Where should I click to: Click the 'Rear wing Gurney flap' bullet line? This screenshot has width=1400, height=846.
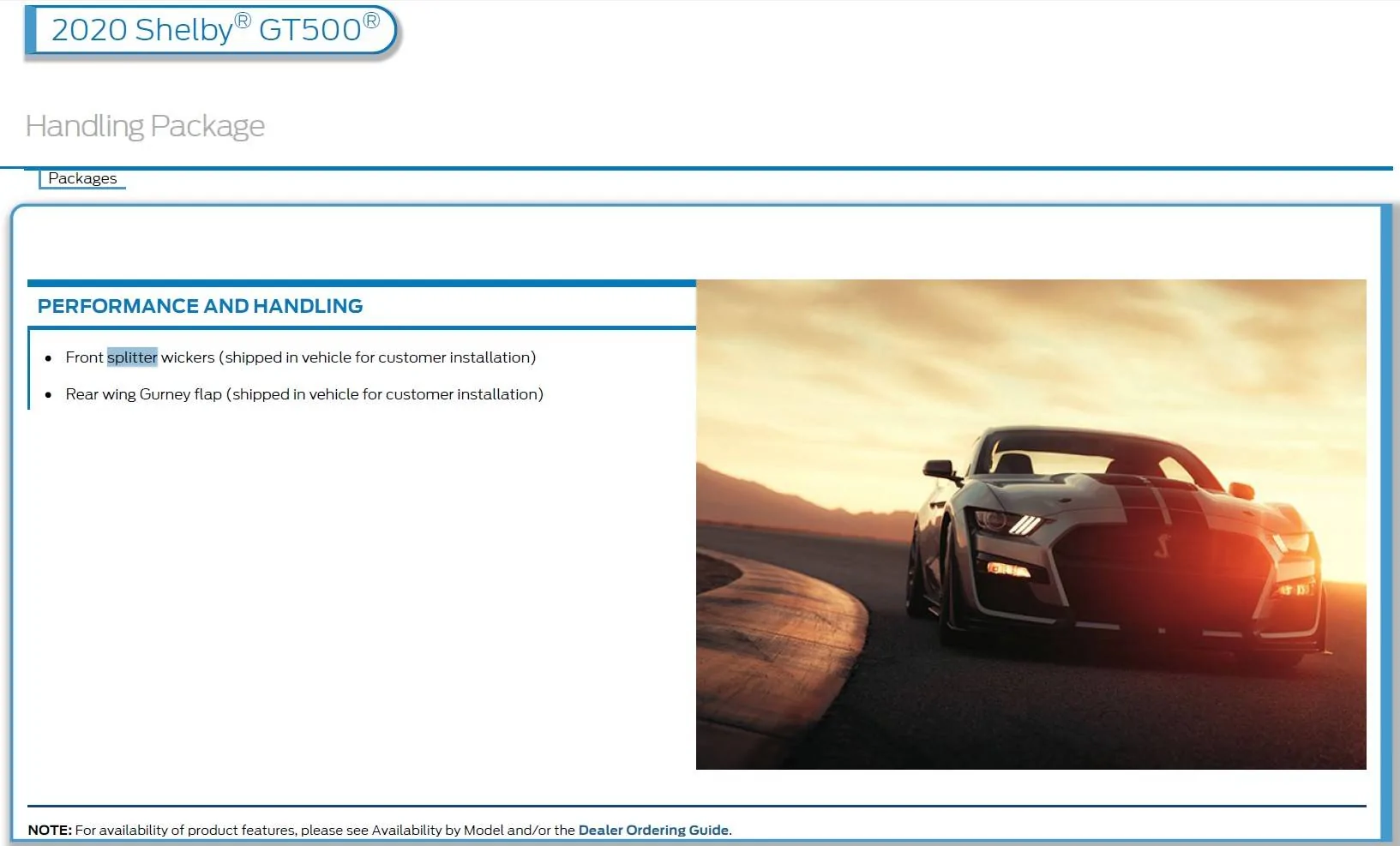(x=304, y=394)
